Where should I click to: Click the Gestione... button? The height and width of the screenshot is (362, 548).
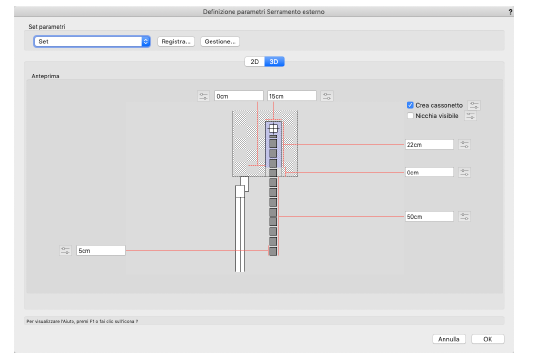coord(220,42)
